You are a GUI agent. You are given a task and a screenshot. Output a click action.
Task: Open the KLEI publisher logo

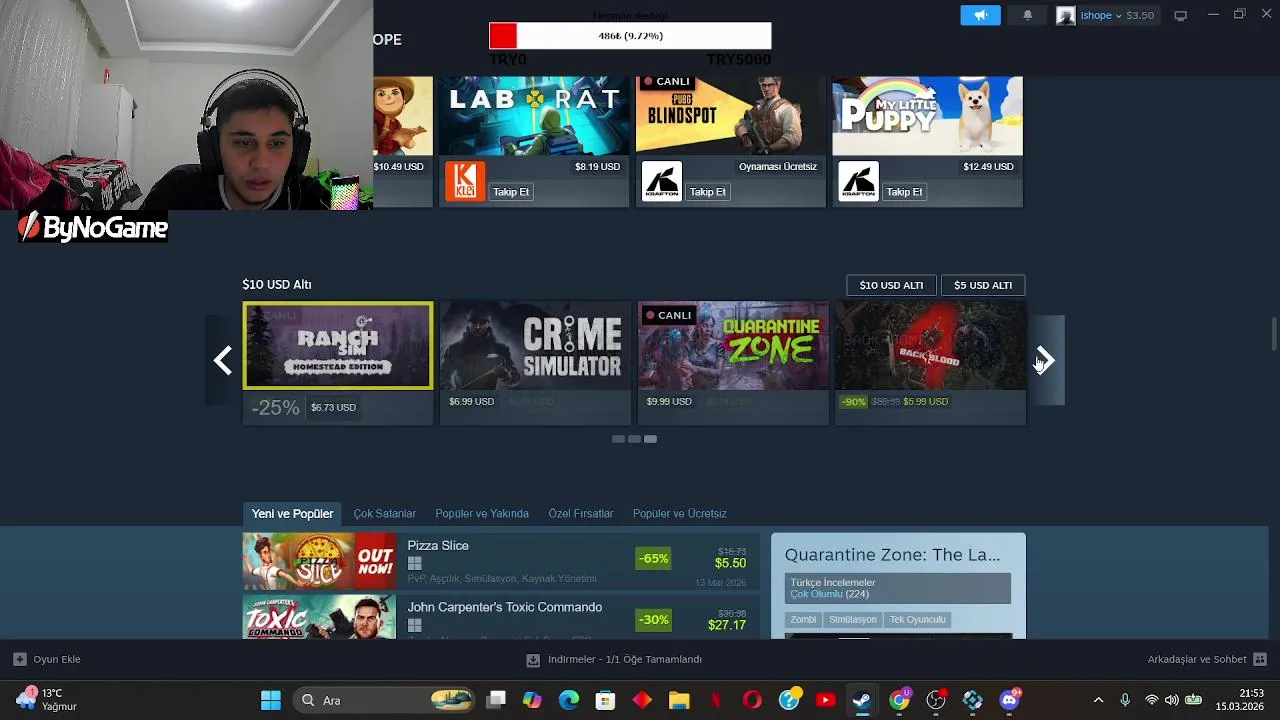tap(464, 181)
